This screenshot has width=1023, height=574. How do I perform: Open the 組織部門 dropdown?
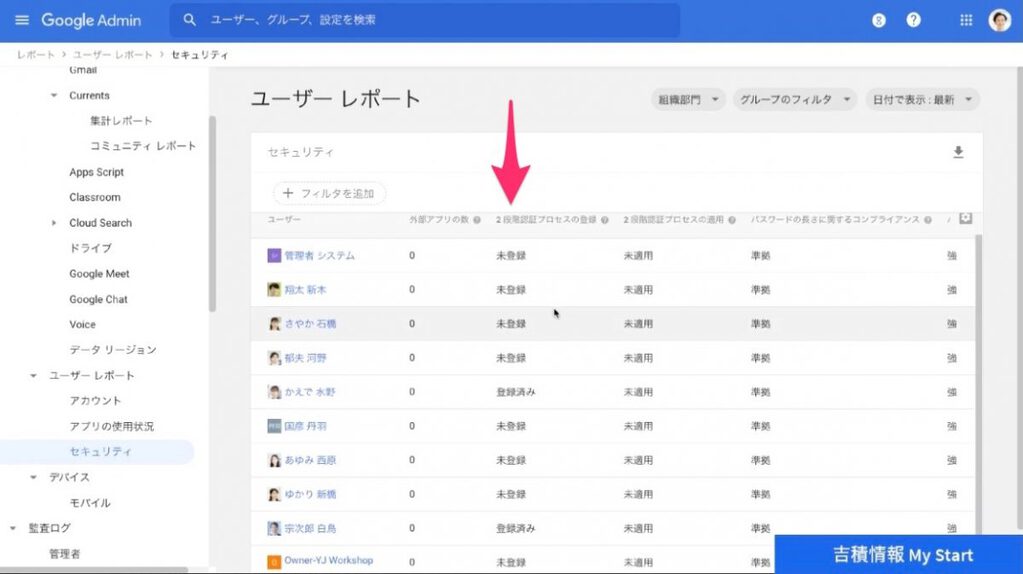[x=688, y=100]
